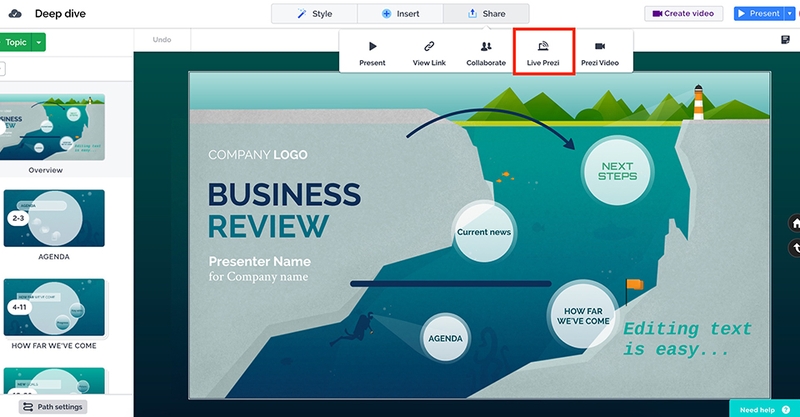Click the Create video button

[x=684, y=14]
